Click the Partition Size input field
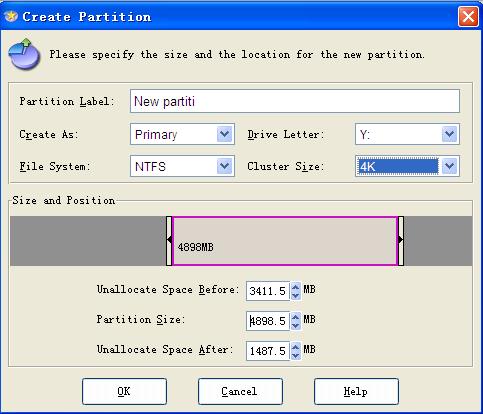 click(x=268, y=321)
